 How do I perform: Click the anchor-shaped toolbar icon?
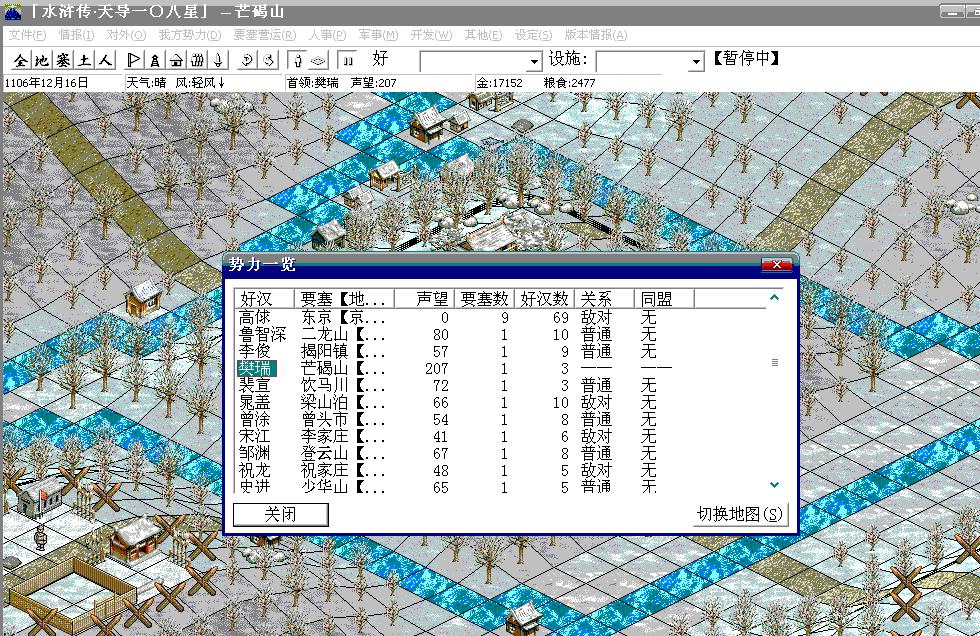pos(218,61)
